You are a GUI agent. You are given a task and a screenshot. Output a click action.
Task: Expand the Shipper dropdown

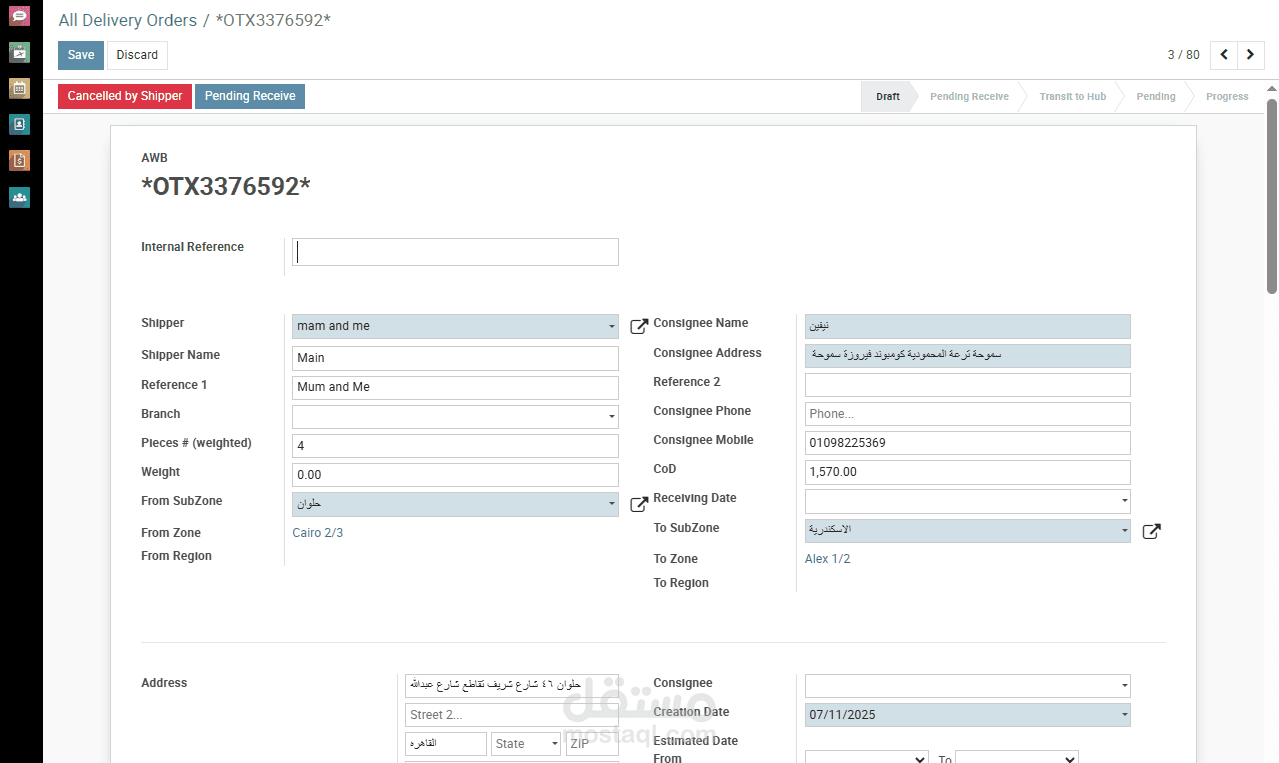point(611,327)
